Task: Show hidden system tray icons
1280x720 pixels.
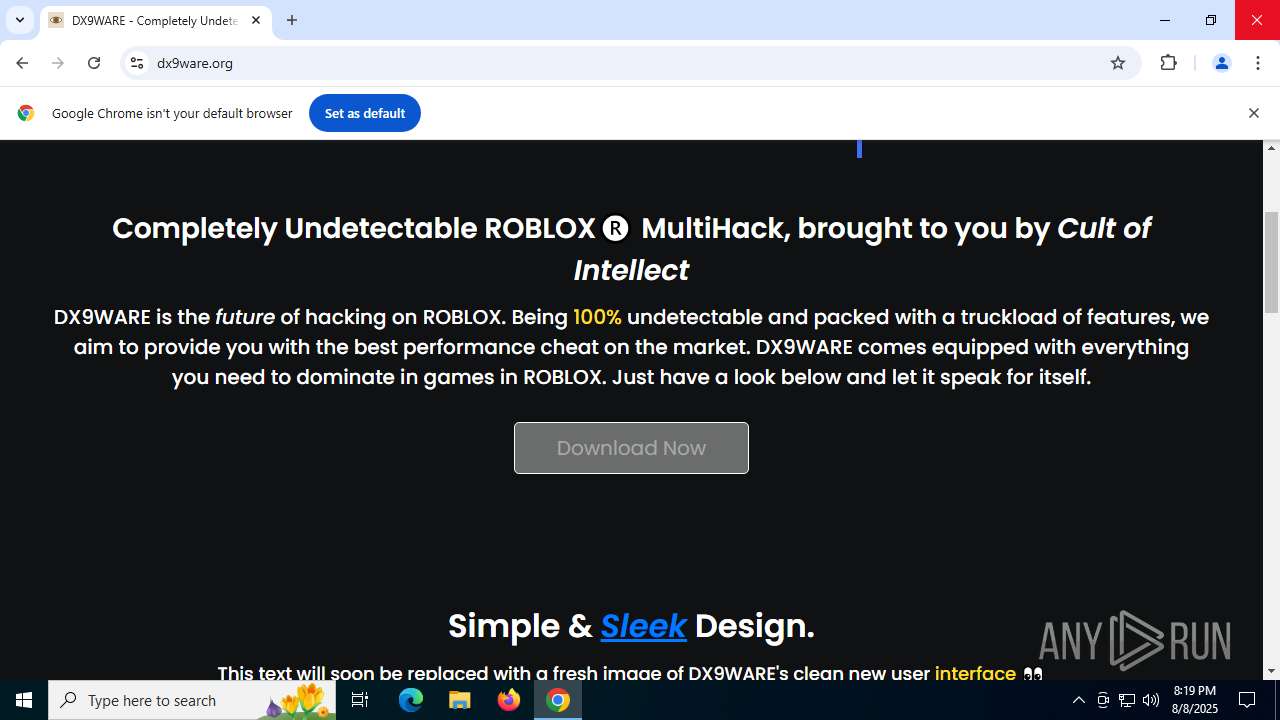Action: [x=1078, y=700]
